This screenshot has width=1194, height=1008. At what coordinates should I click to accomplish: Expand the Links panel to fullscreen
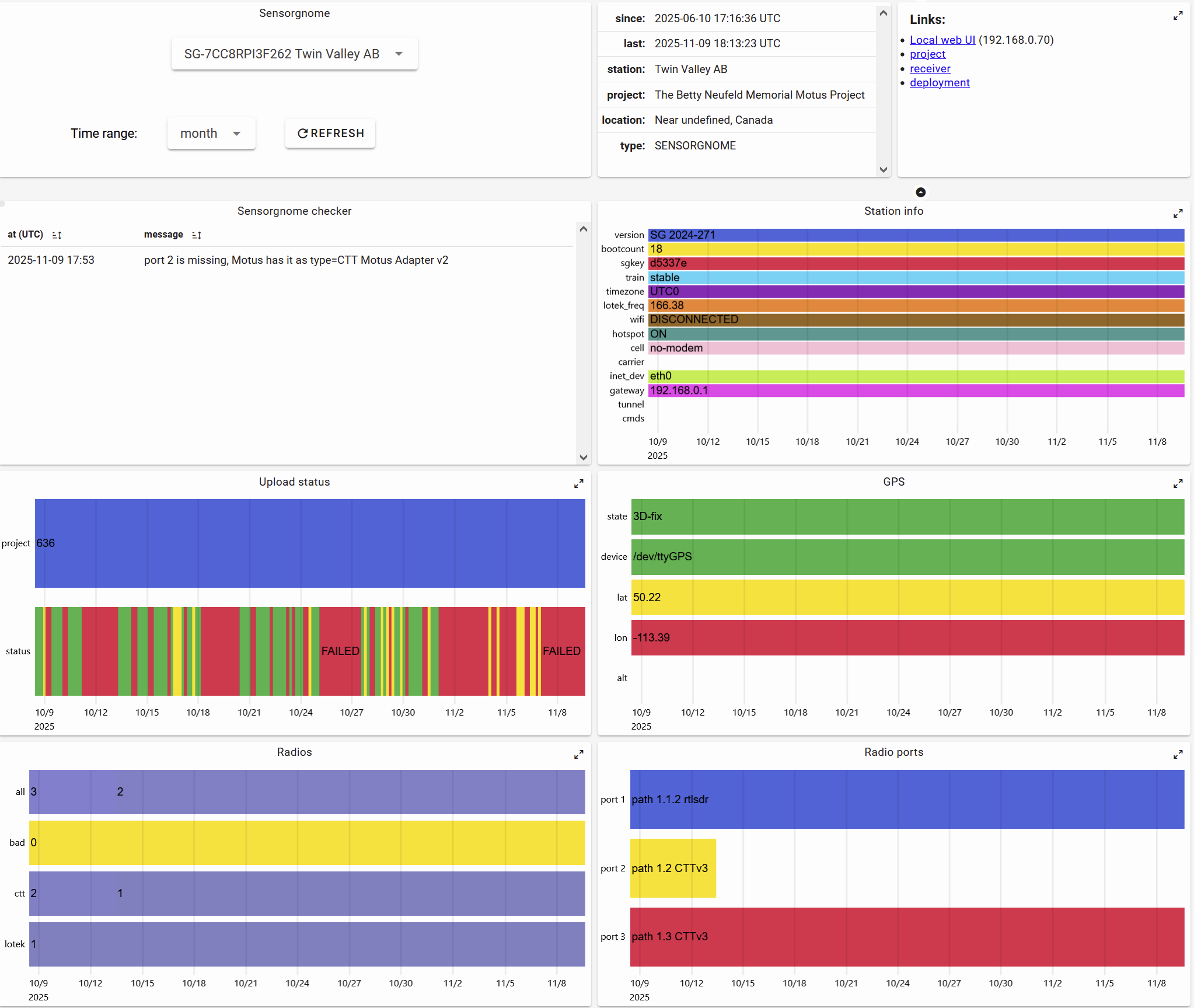[x=1178, y=16]
